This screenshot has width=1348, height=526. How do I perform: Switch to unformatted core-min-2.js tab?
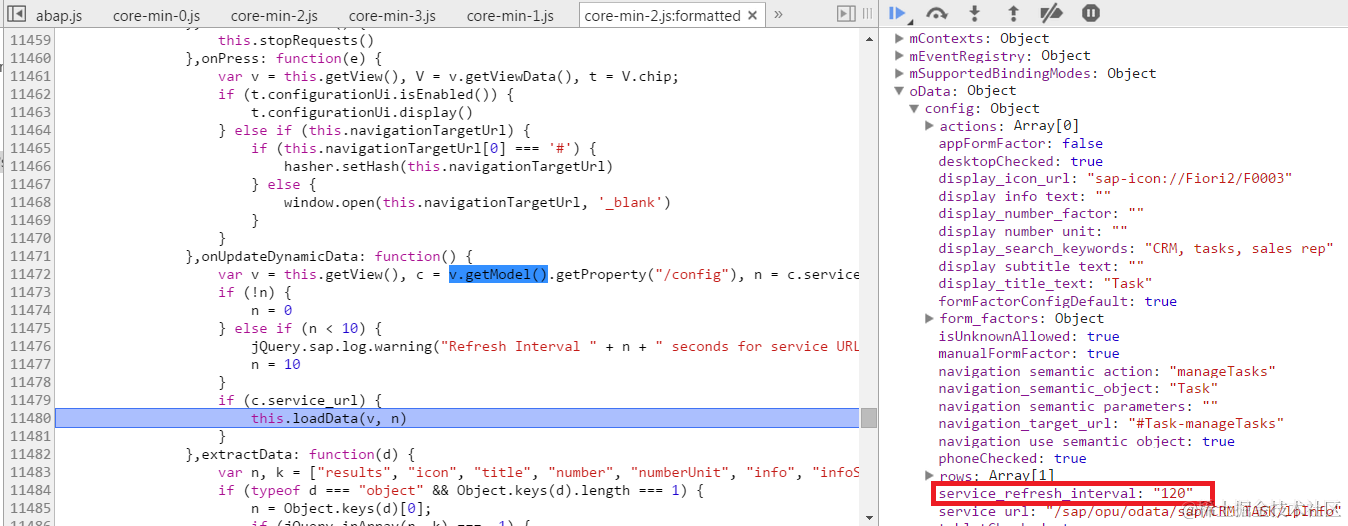pyautogui.click(x=274, y=16)
